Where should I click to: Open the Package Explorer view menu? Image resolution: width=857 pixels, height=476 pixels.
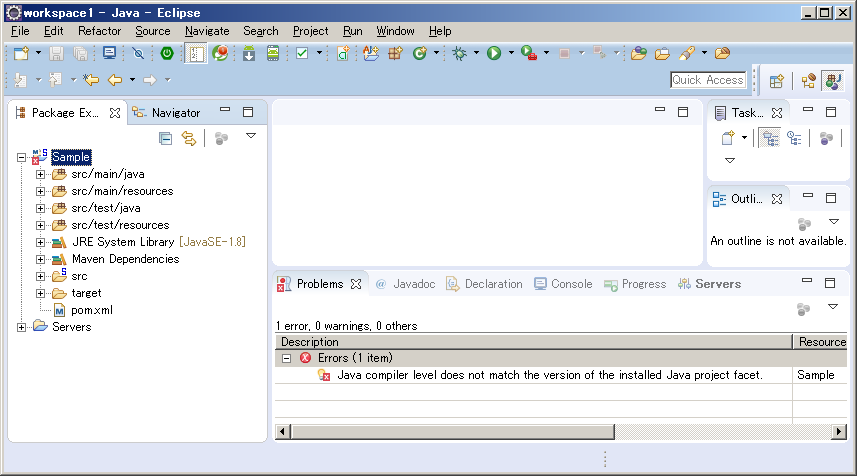pos(251,136)
